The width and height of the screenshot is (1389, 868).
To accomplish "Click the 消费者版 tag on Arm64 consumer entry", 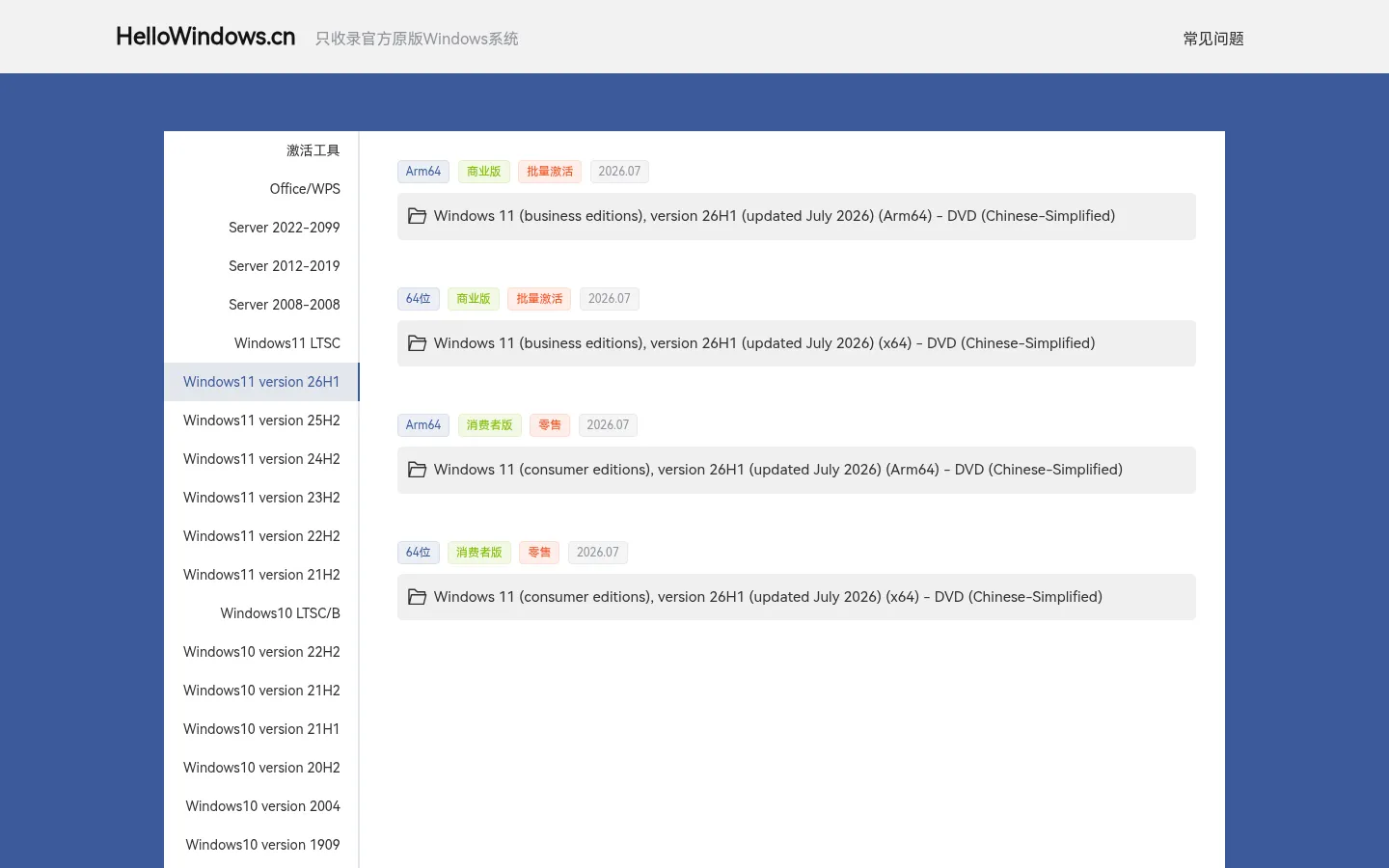I will (x=489, y=425).
